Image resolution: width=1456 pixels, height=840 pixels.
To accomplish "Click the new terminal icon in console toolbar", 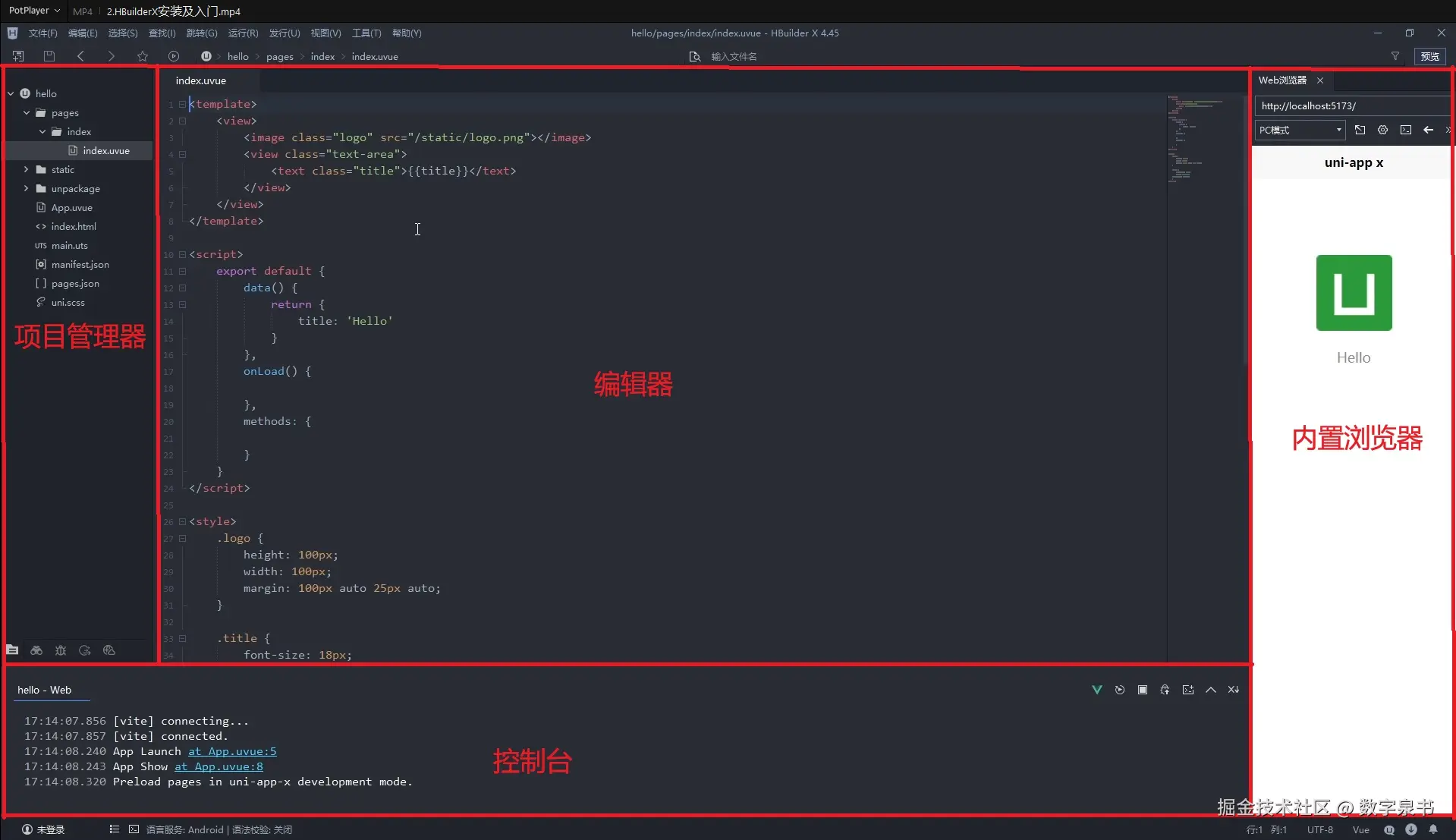I will tap(1188, 690).
